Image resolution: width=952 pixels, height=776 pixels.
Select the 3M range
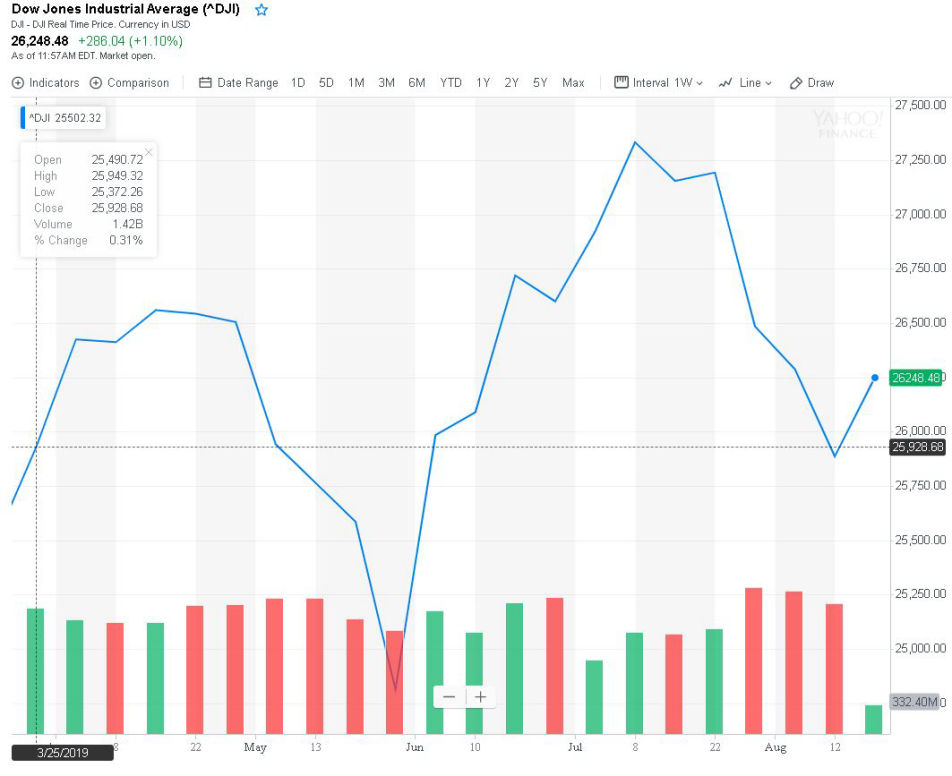coord(386,83)
